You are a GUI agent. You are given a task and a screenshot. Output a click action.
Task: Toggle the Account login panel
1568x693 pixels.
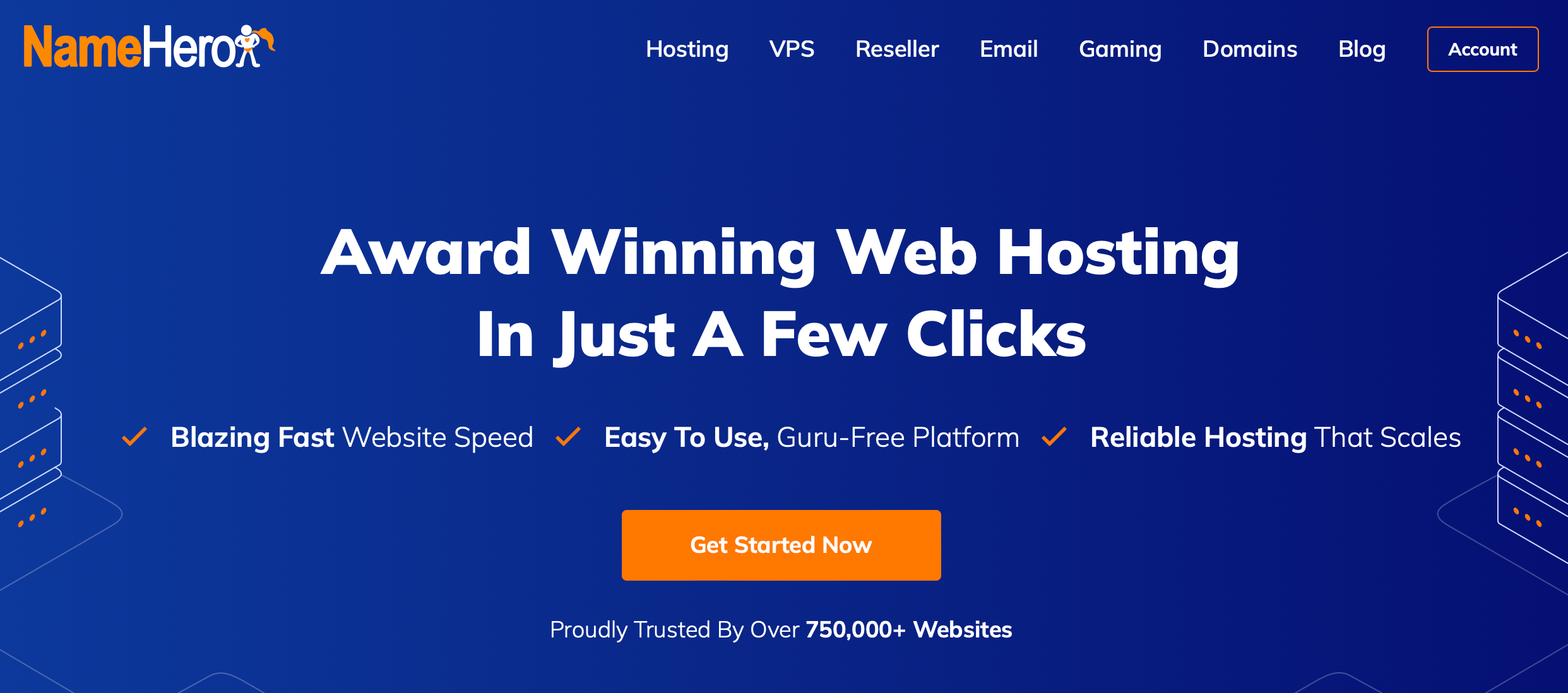(x=1483, y=48)
